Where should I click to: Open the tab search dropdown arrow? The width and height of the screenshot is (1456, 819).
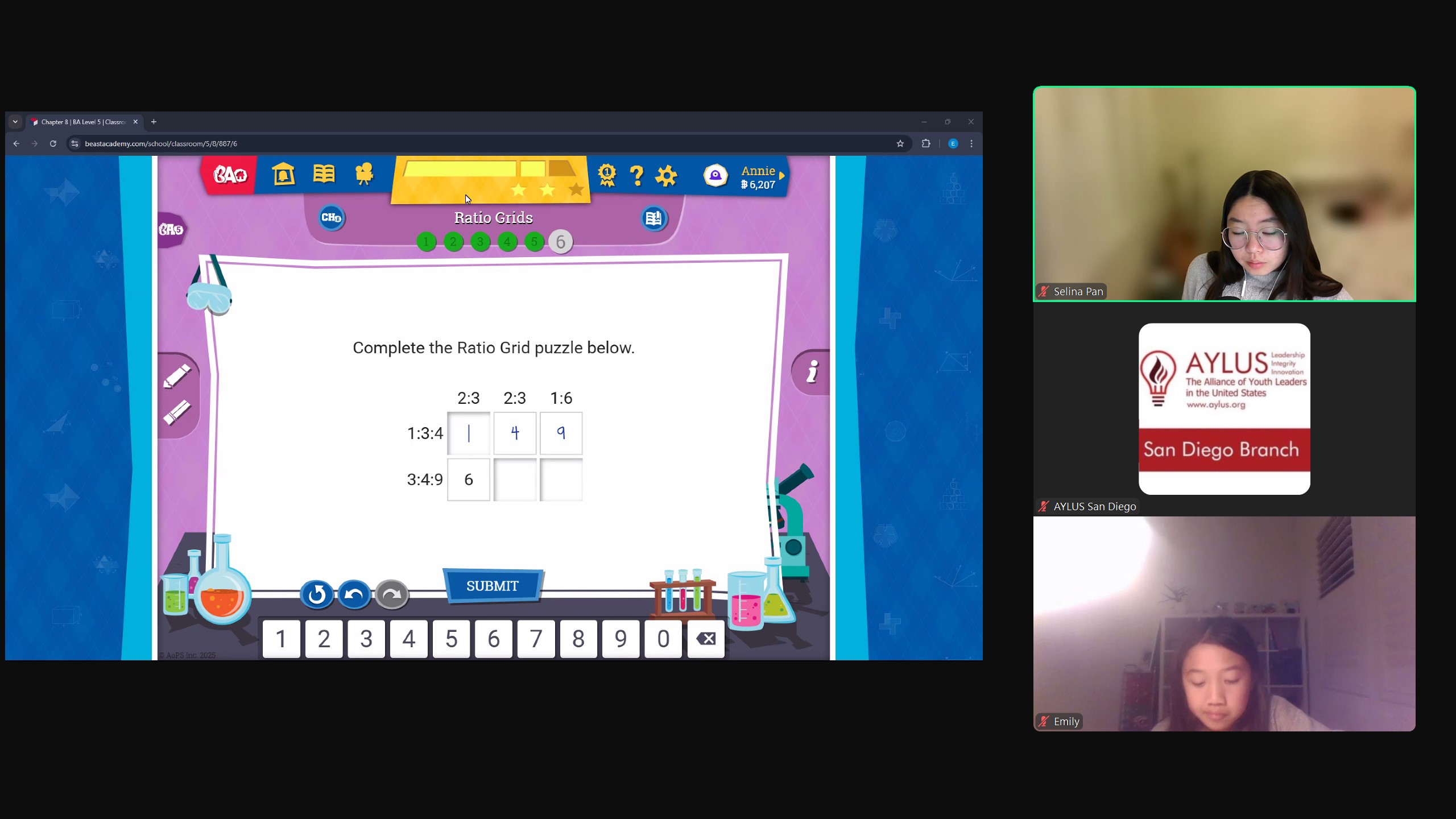[x=15, y=122]
